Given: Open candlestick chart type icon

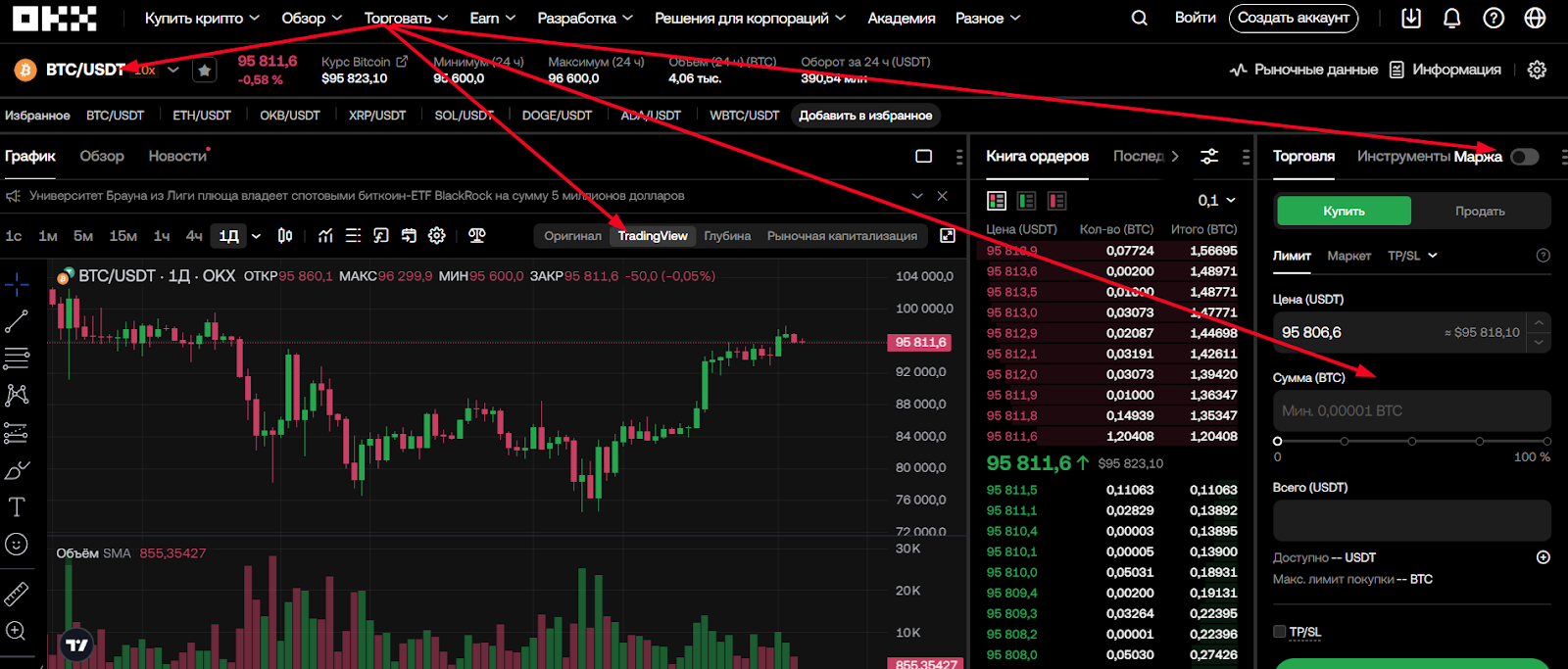Looking at the screenshot, I should pos(285,236).
